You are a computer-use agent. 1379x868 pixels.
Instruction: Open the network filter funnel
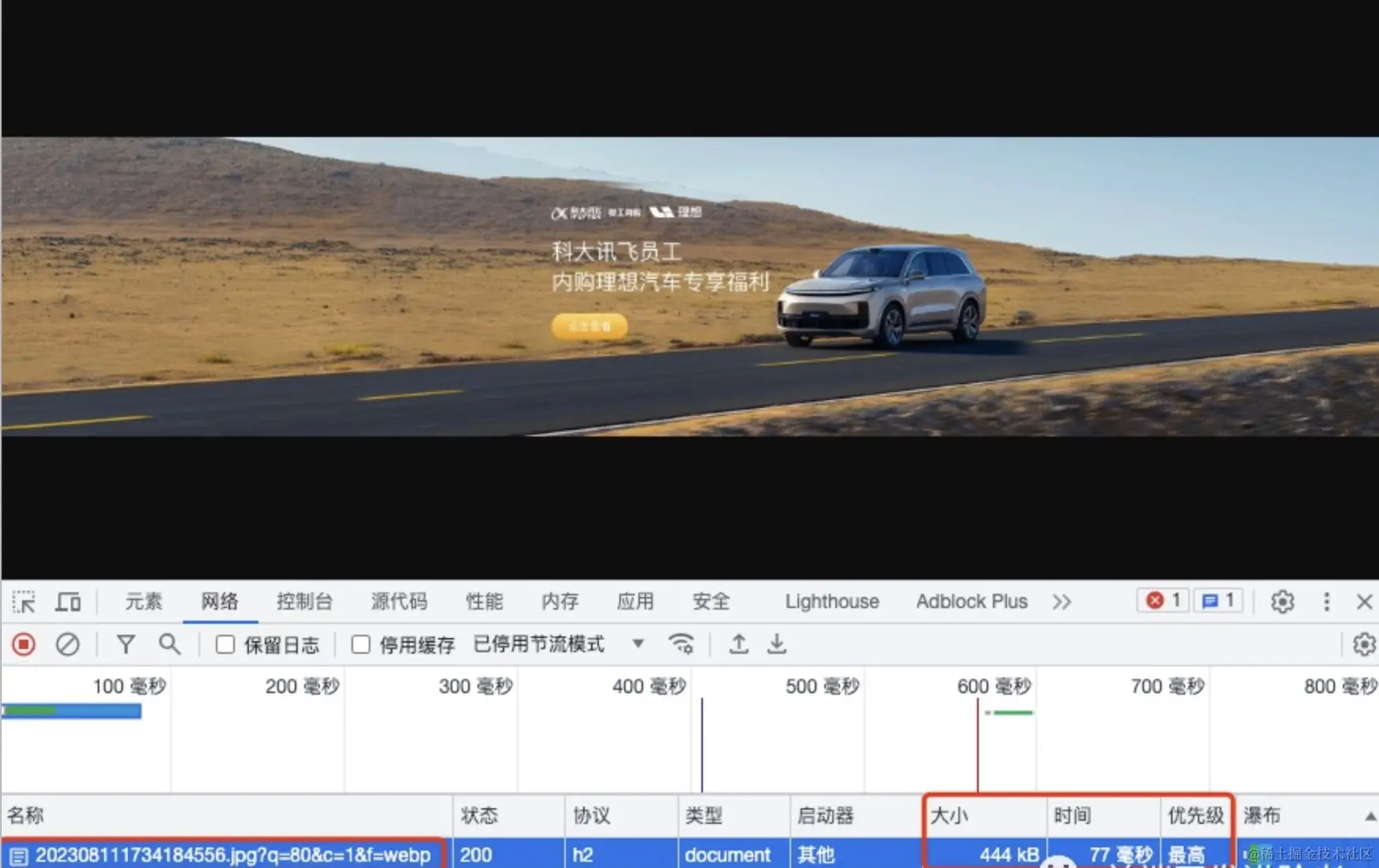tap(125, 644)
